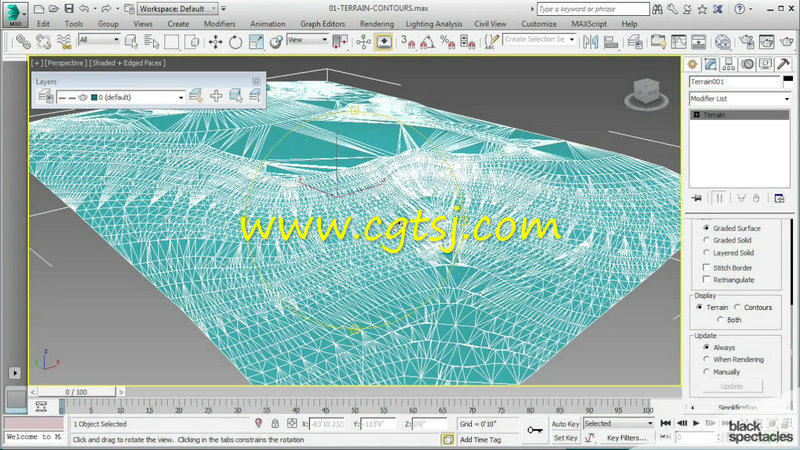Select the Select and Scale tool
Viewport: 800px width, 450px height.
tap(256, 41)
